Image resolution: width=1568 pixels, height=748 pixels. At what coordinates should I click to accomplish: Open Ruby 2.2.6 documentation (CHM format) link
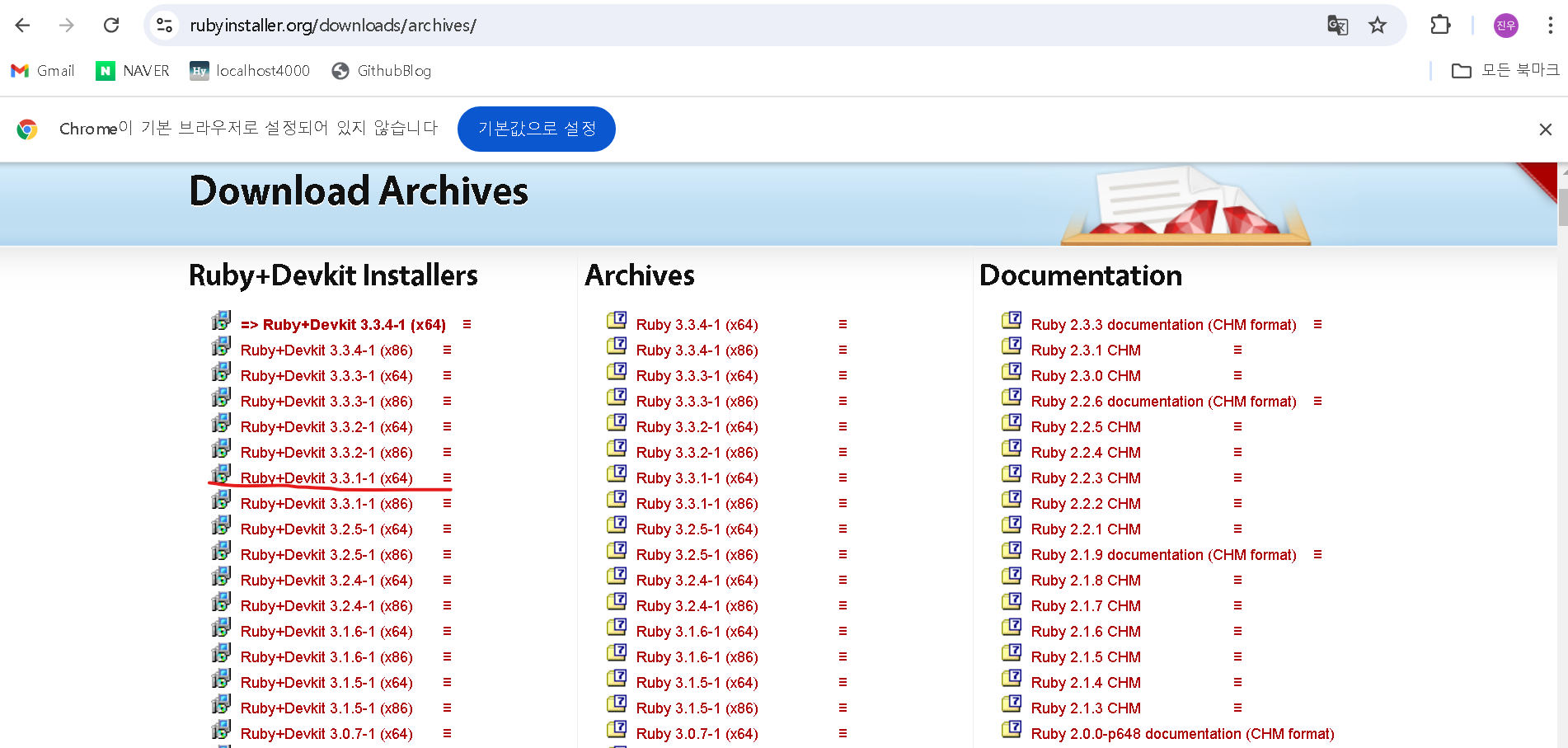1163,402
